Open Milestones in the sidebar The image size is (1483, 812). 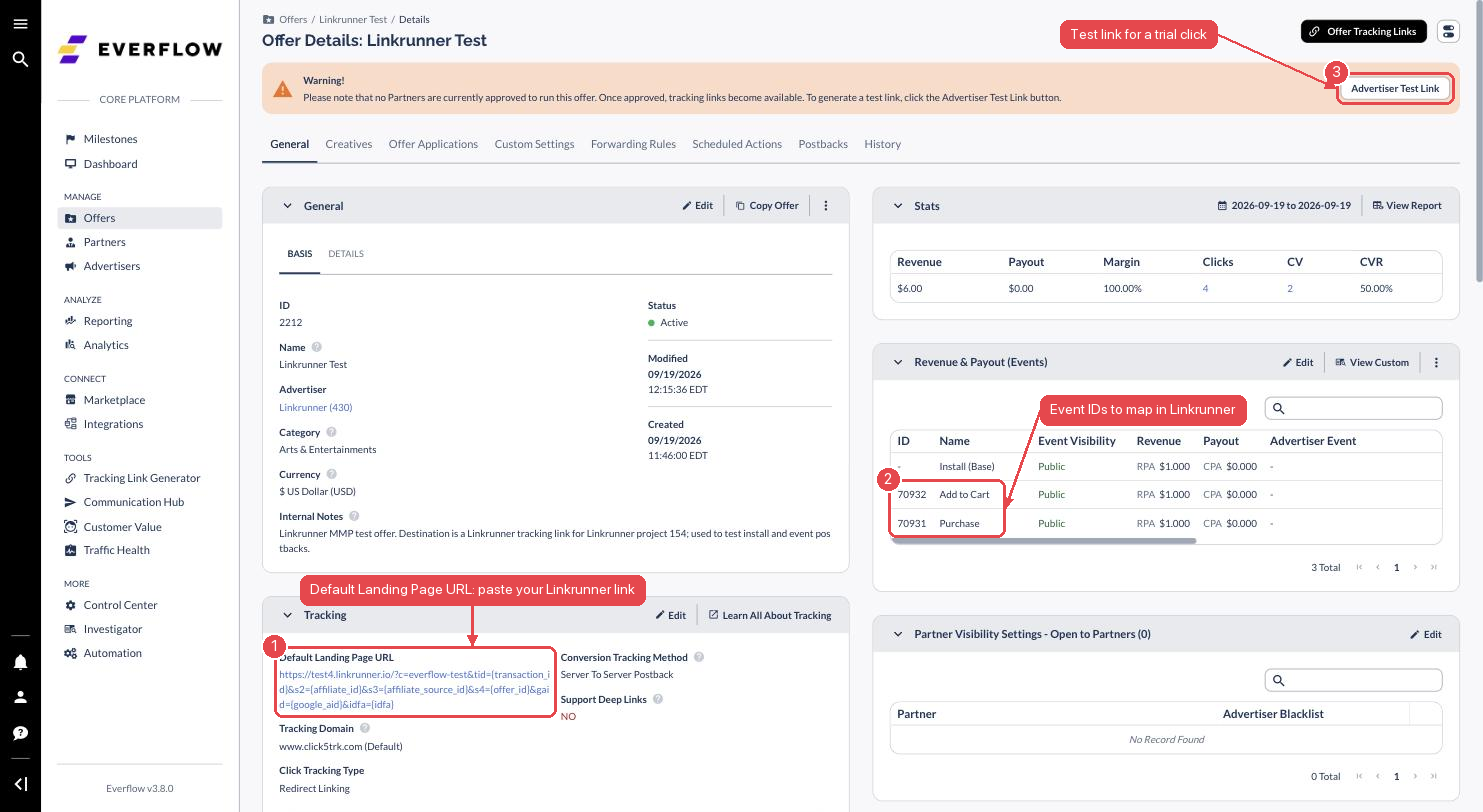pos(110,139)
